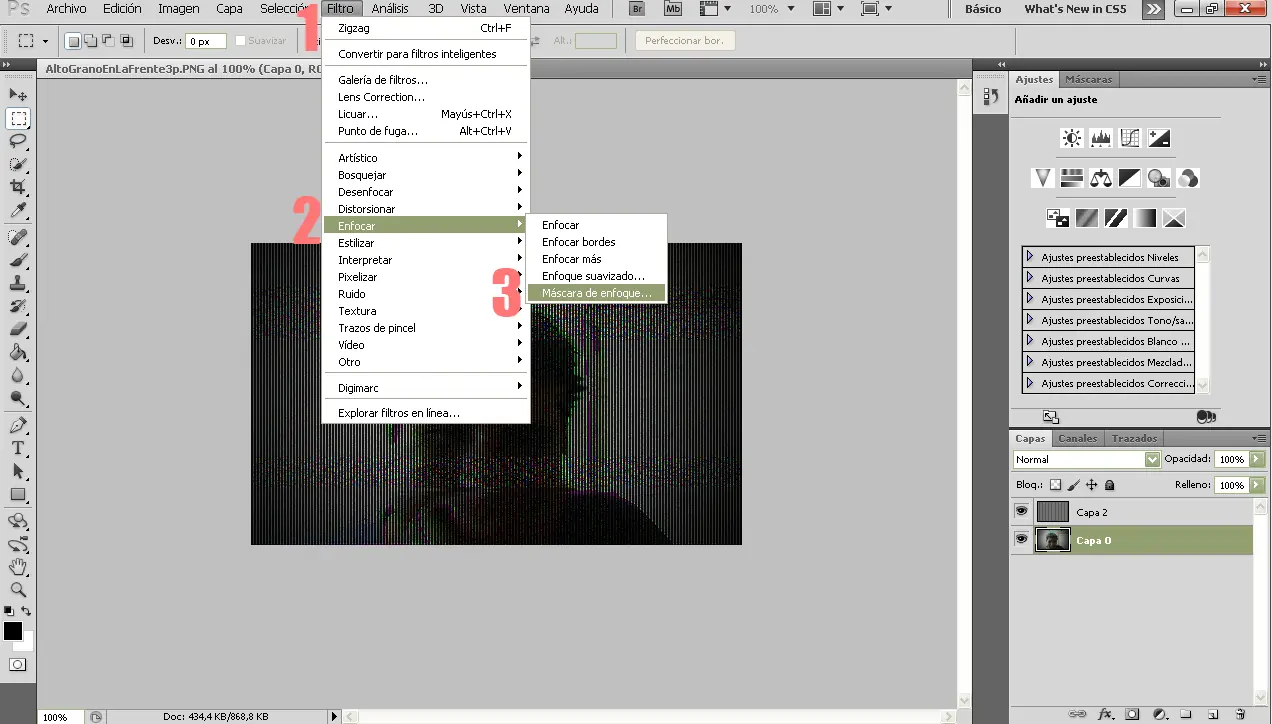Toggle the Suavizar checkbox
The width and height of the screenshot is (1272, 724).
coord(239,41)
